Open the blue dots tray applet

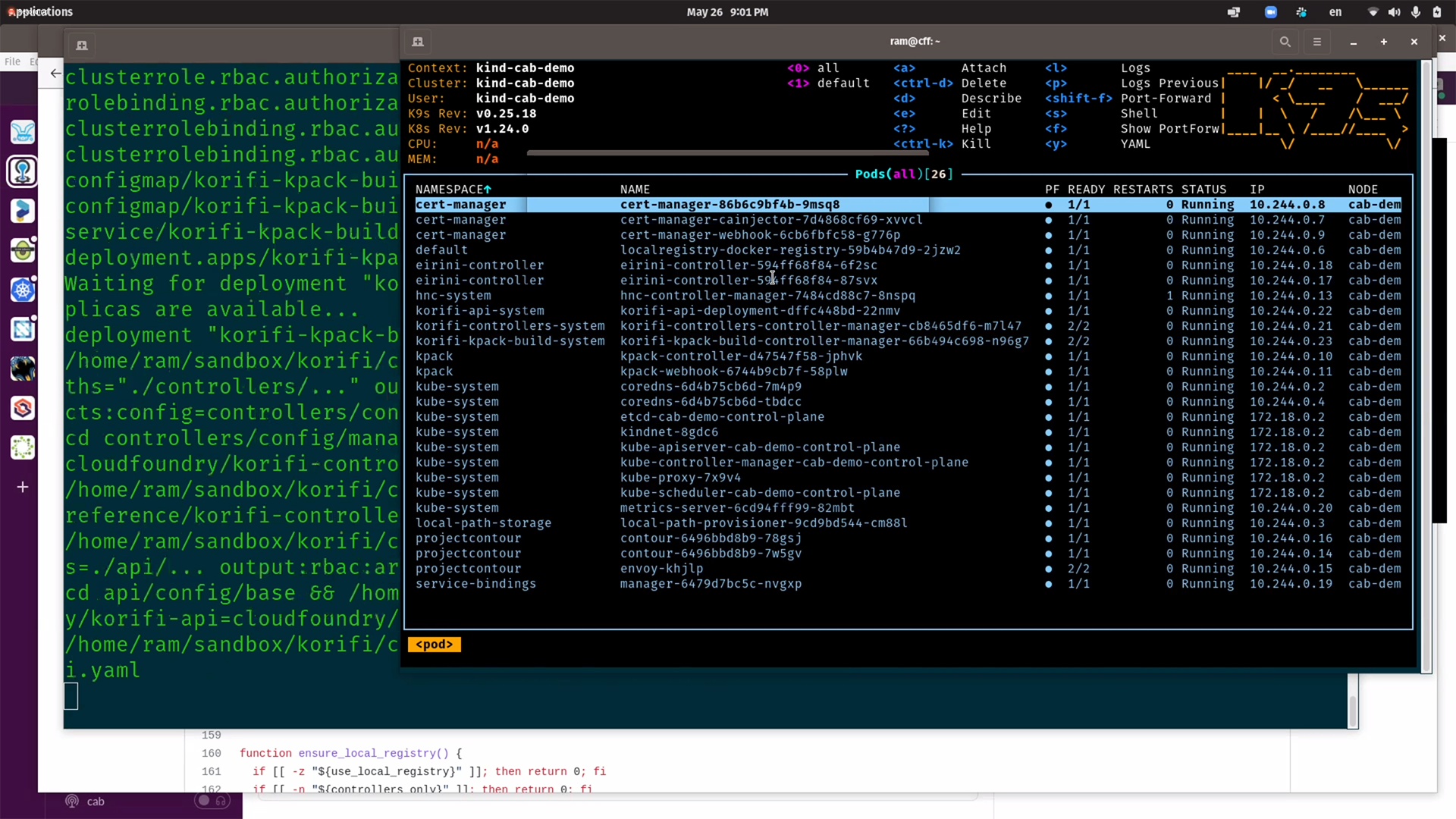click(x=1301, y=12)
